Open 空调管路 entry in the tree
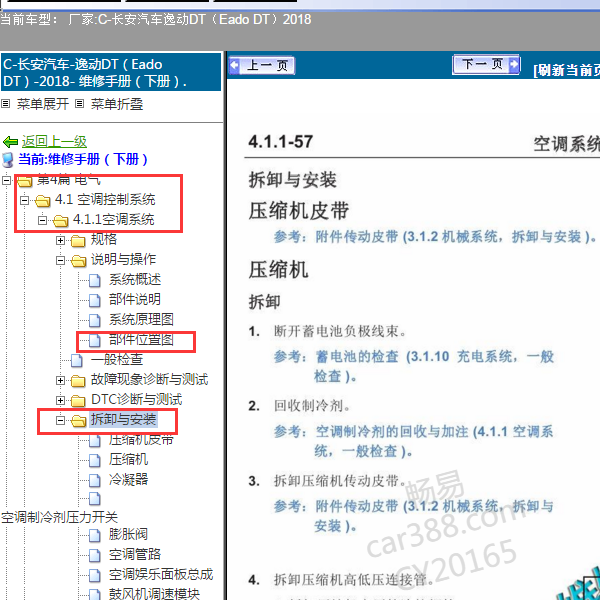 pos(135,554)
